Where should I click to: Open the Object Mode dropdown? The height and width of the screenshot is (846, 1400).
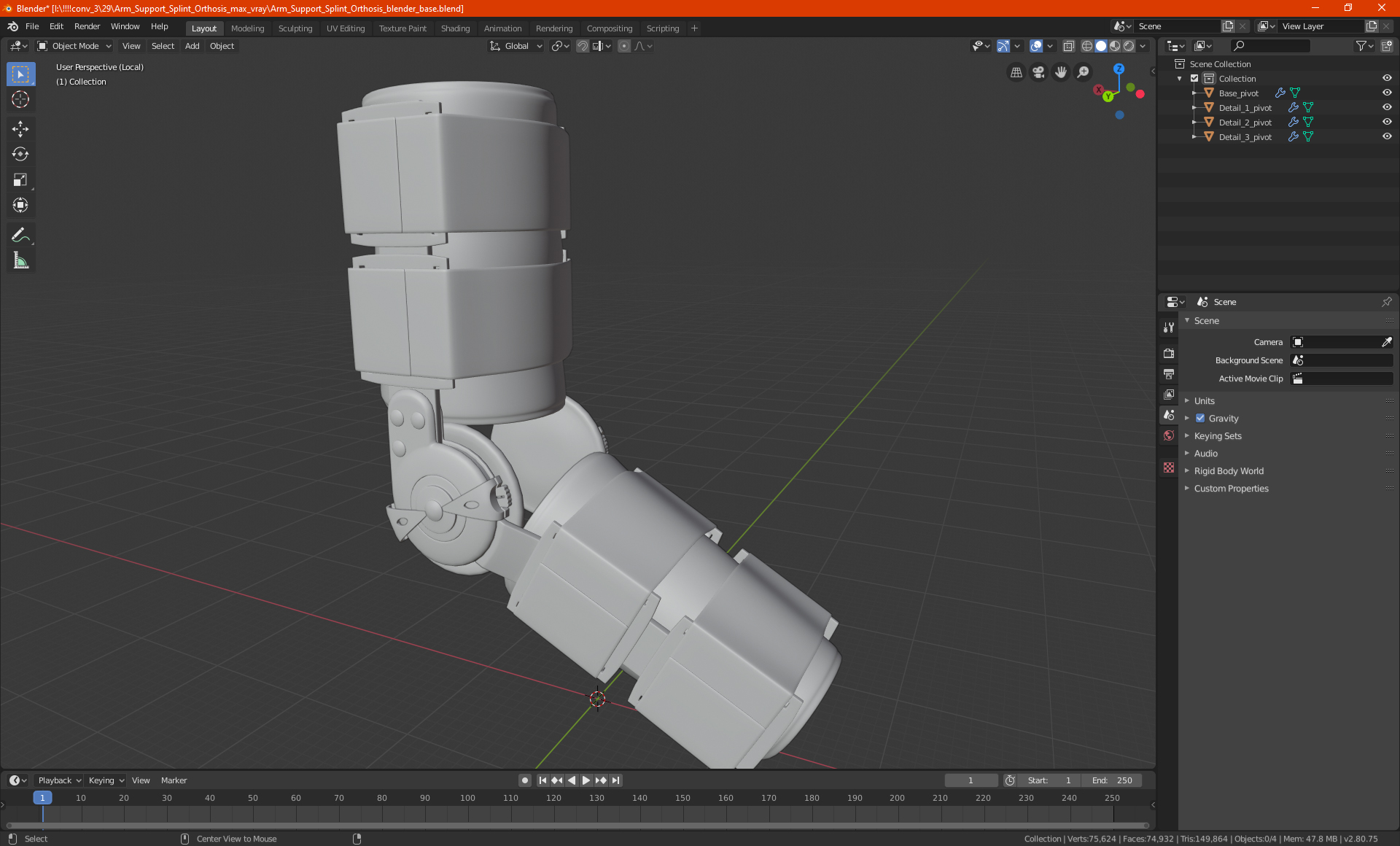tap(74, 46)
